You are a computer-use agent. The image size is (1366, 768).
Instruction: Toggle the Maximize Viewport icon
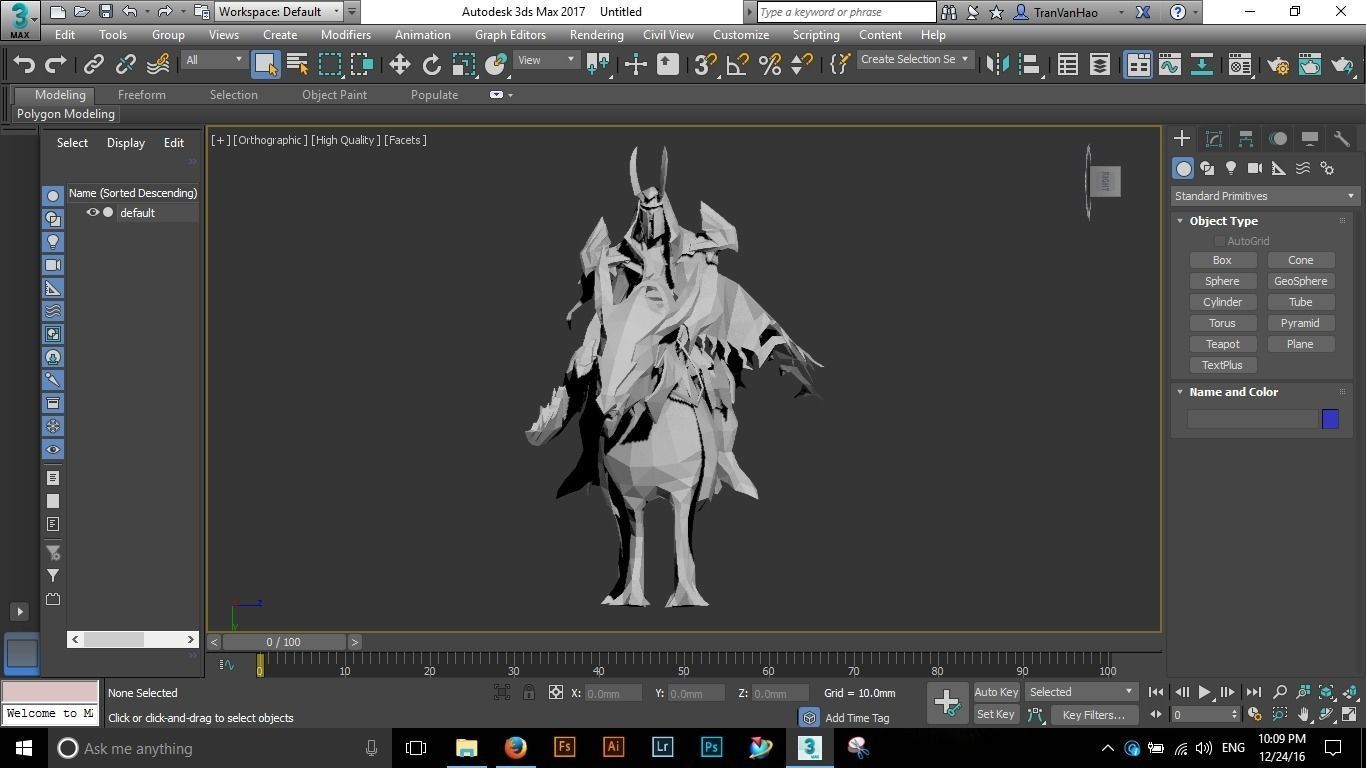pyautogui.click(x=1350, y=714)
